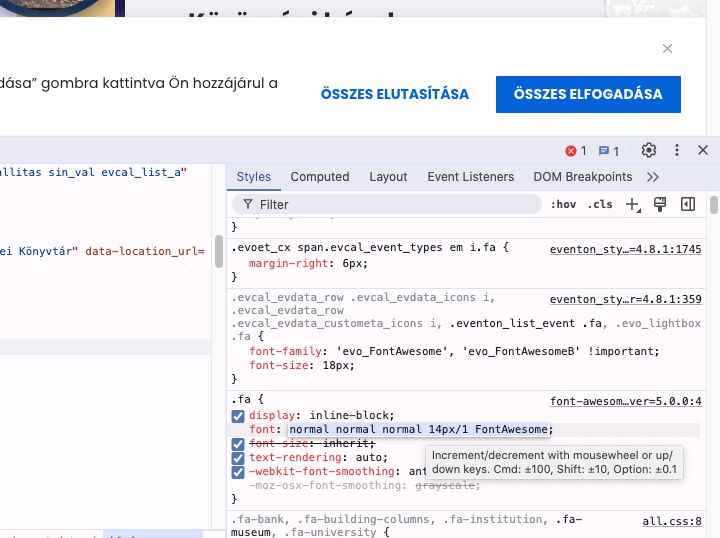Open DevTools settings gear

(648, 150)
